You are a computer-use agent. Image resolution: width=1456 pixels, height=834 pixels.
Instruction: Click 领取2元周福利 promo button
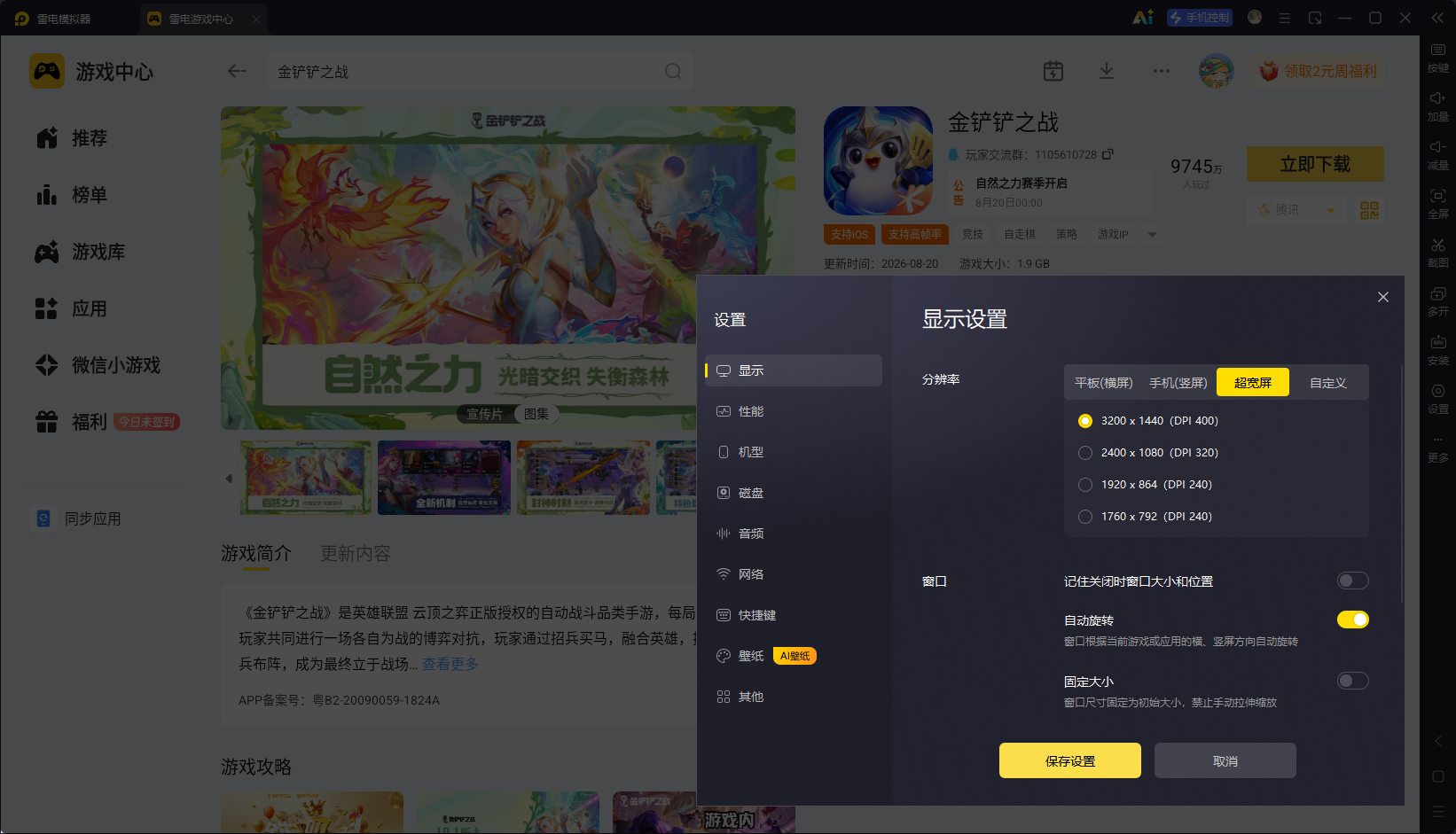point(1319,71)
